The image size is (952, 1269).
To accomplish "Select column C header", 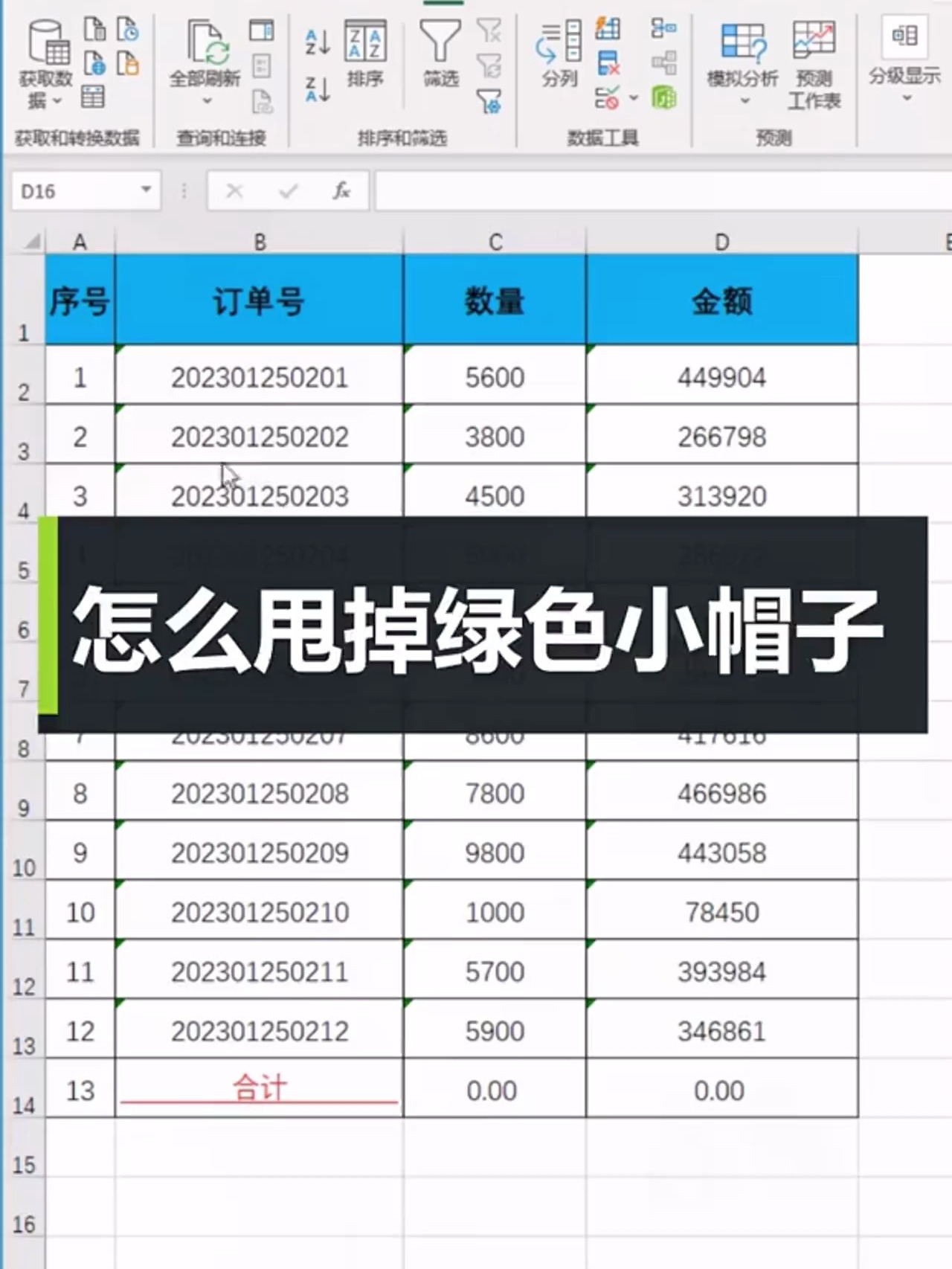I will (x=495, y=242).
